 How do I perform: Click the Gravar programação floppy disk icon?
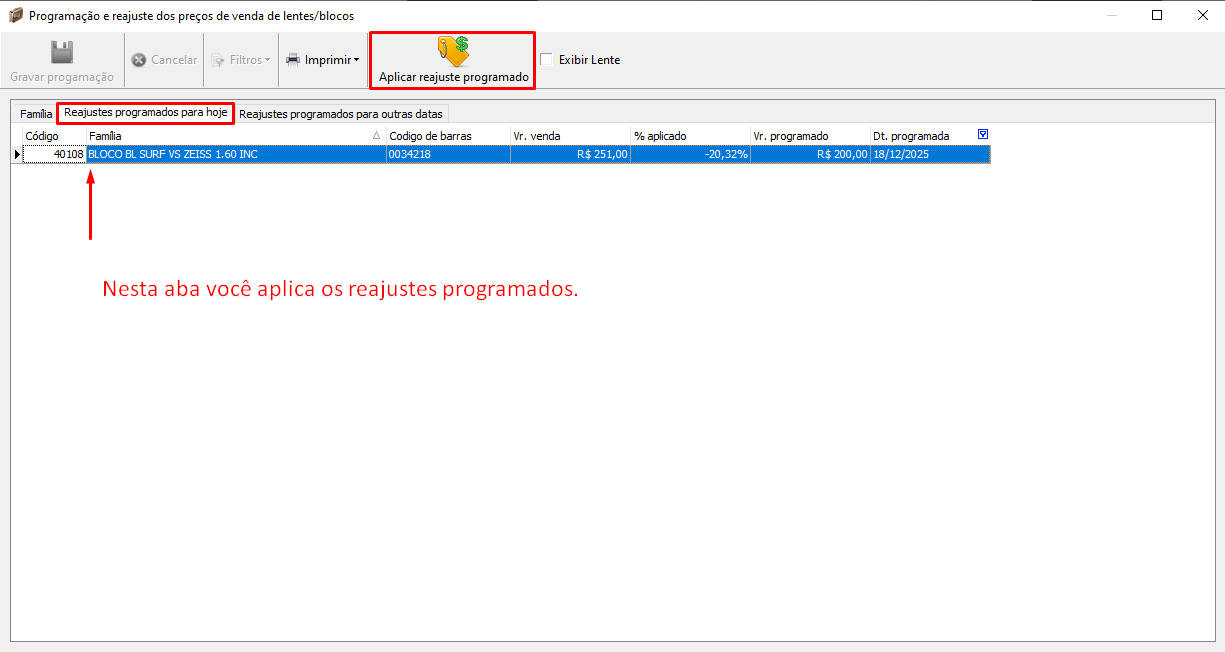pos(62,52)
